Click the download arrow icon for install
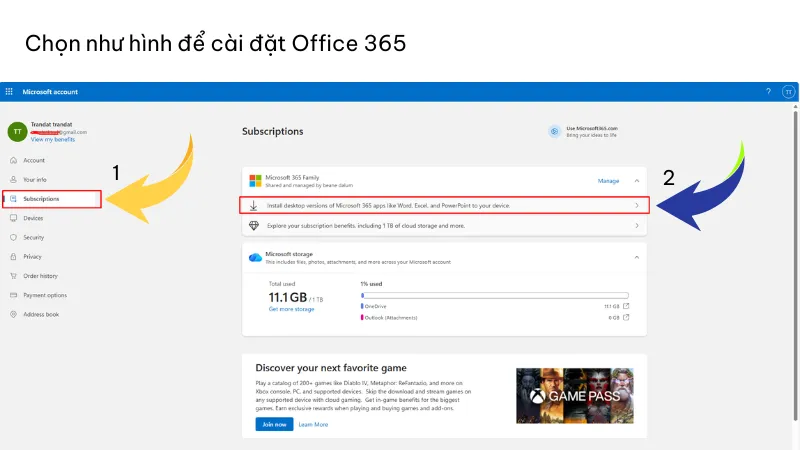This screenshot has height=450, width=800. coord(254,205)
